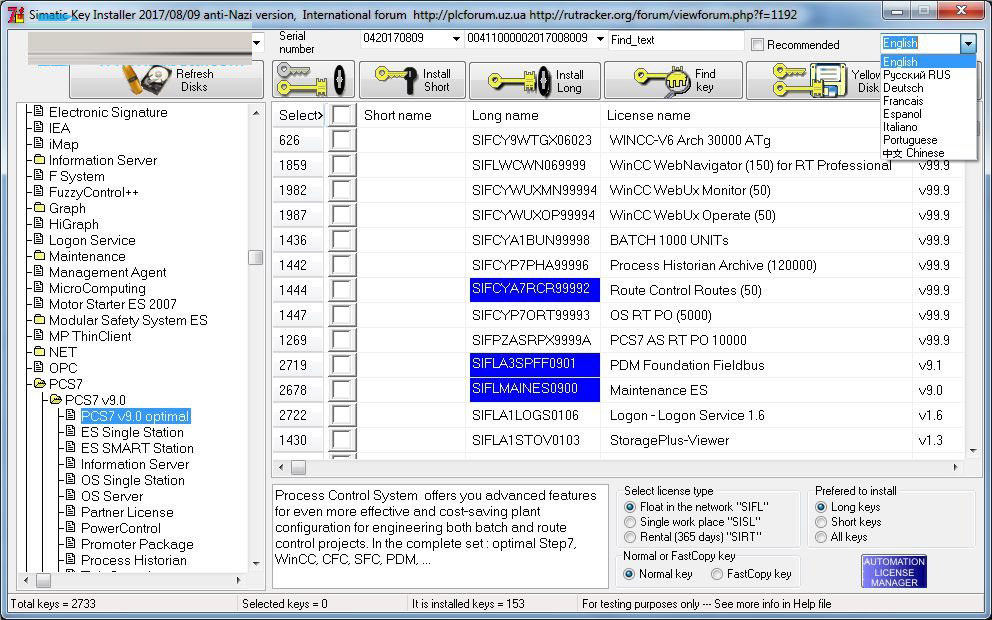The image size is (992, 620).
Task: Select Deutsch from the language list
Action: click(903, 88)
